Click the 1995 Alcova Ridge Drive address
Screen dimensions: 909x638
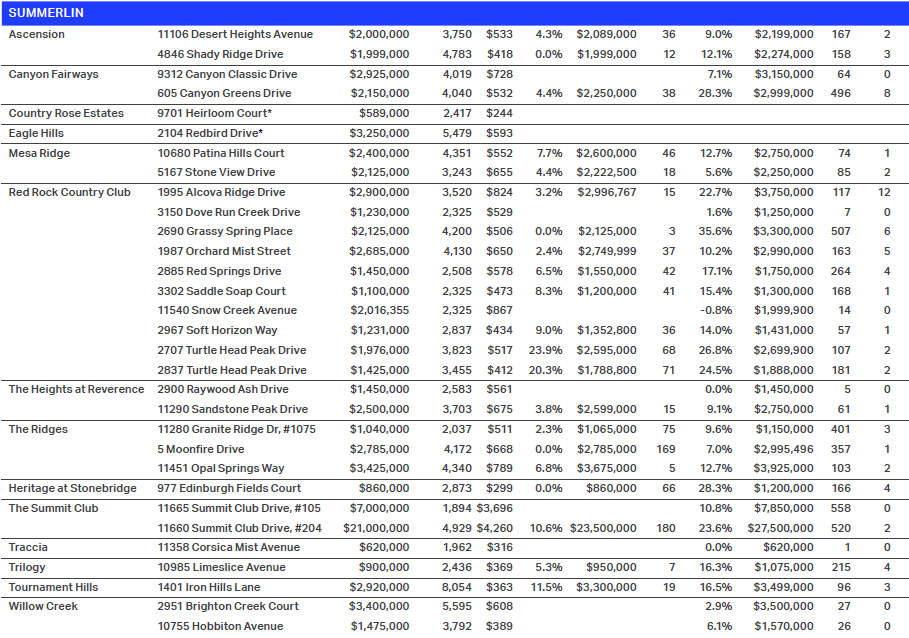coord(221,192)
